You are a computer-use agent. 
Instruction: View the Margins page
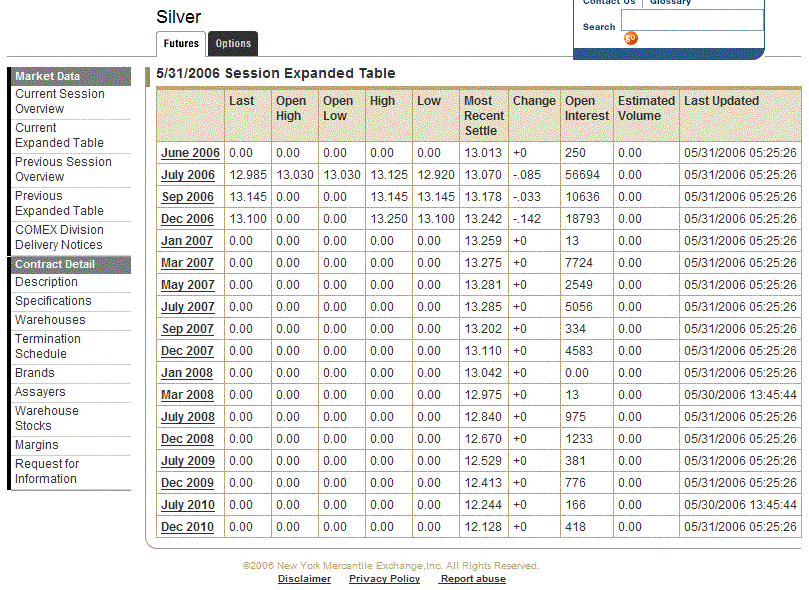coord(37,445)
